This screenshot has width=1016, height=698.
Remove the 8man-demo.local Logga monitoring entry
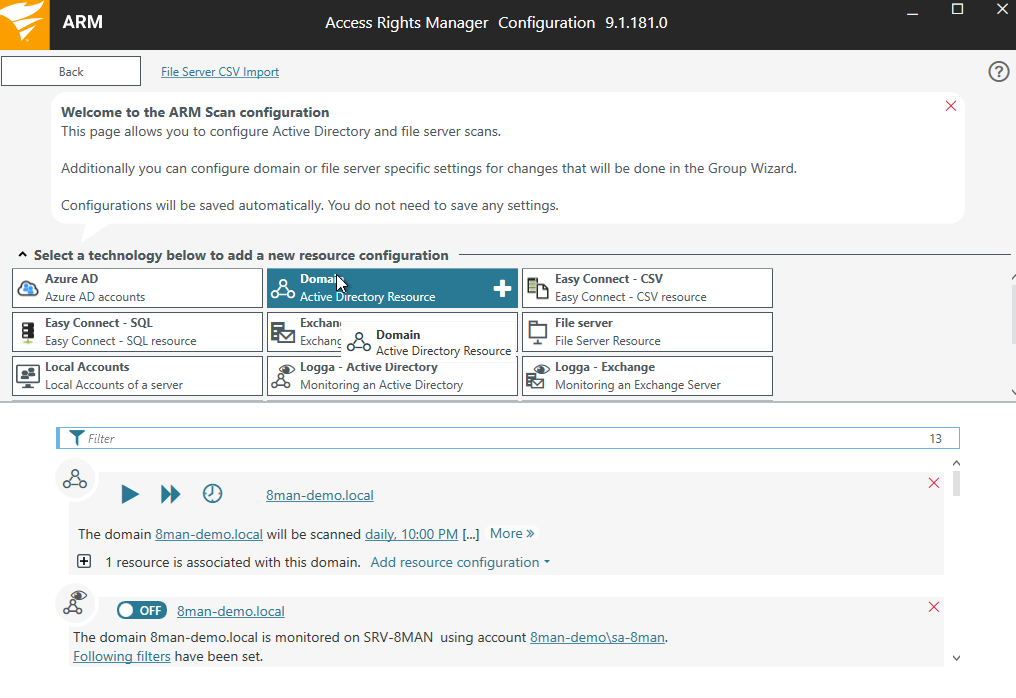[934, 607]
